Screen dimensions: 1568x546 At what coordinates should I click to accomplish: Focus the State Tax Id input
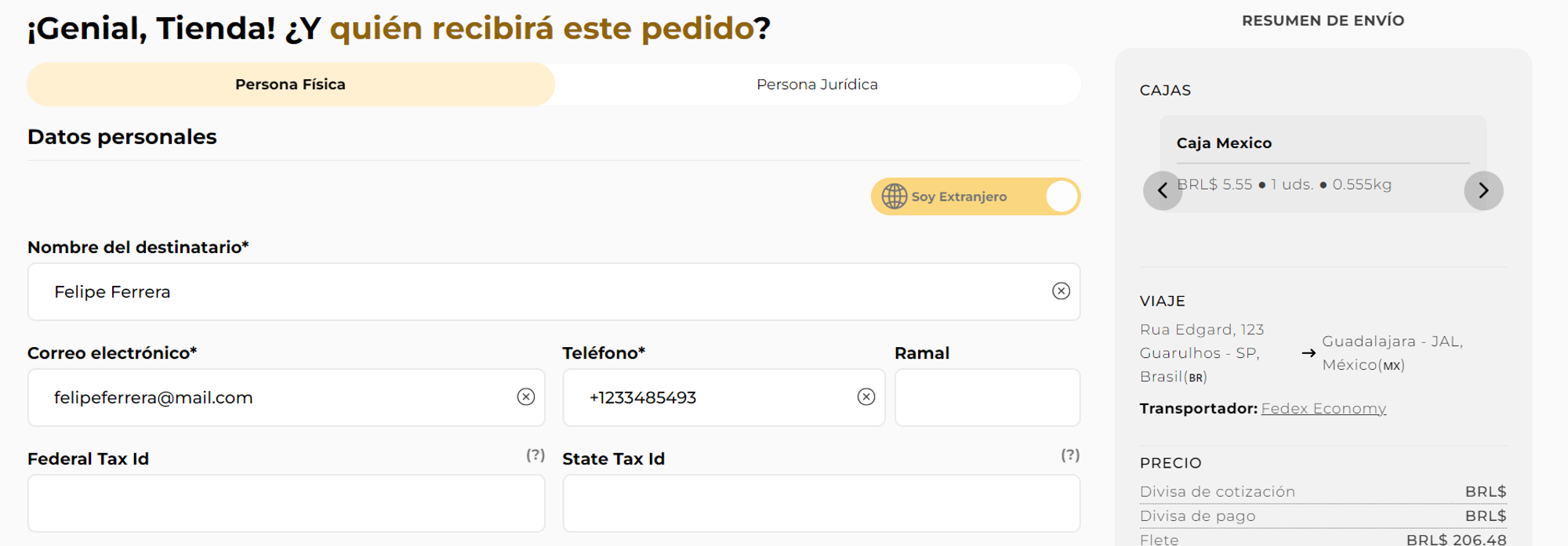coord(821,503)
